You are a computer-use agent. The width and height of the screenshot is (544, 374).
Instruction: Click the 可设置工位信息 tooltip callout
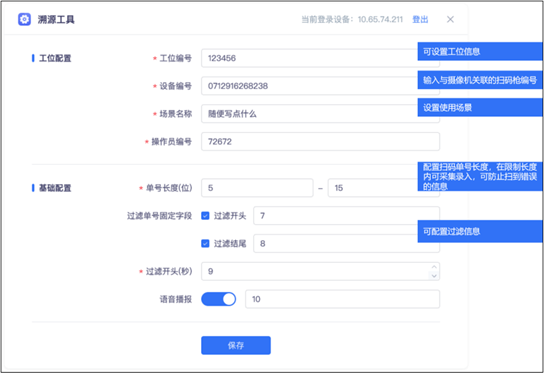click(x=480, y=52)
